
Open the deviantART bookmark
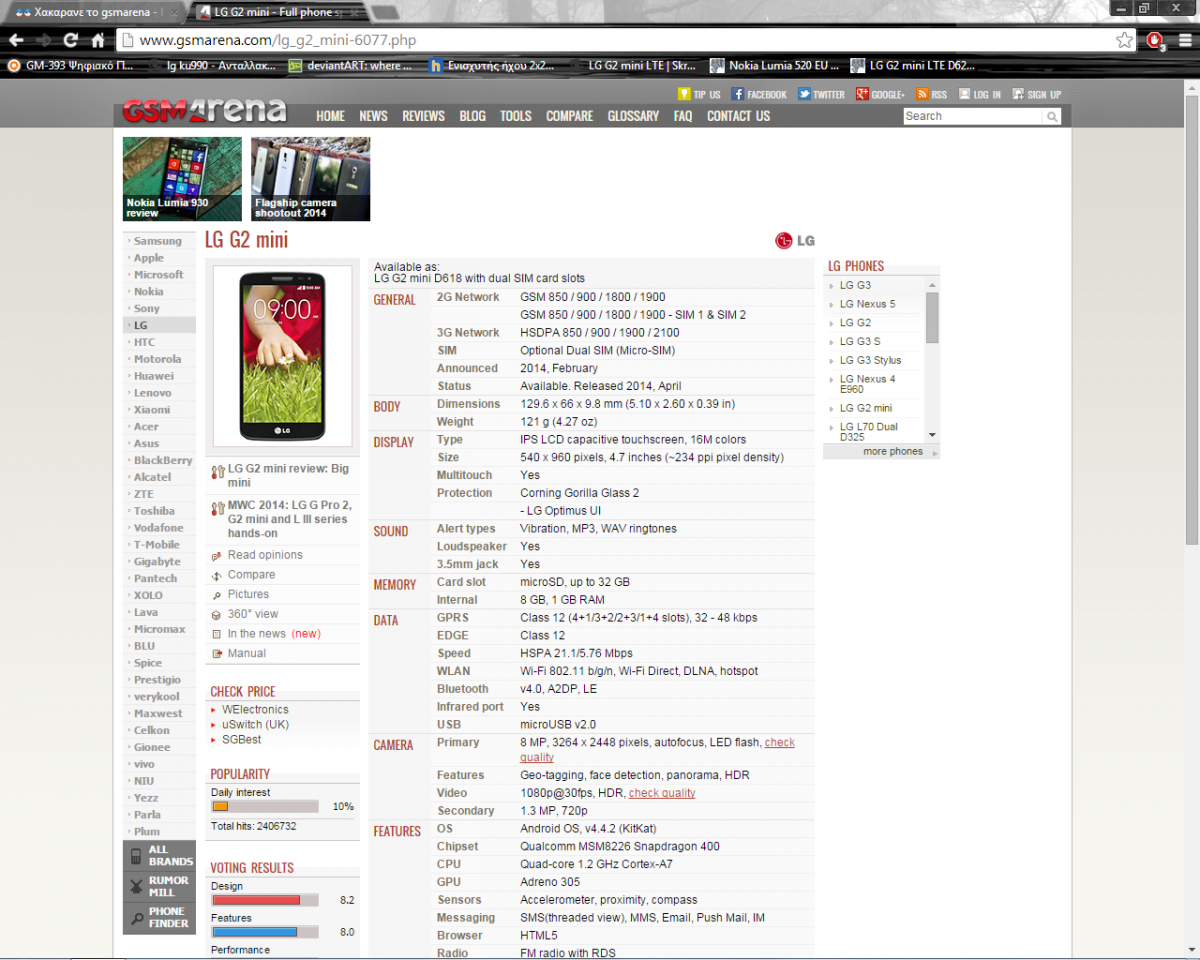click(x=351, y=66)
